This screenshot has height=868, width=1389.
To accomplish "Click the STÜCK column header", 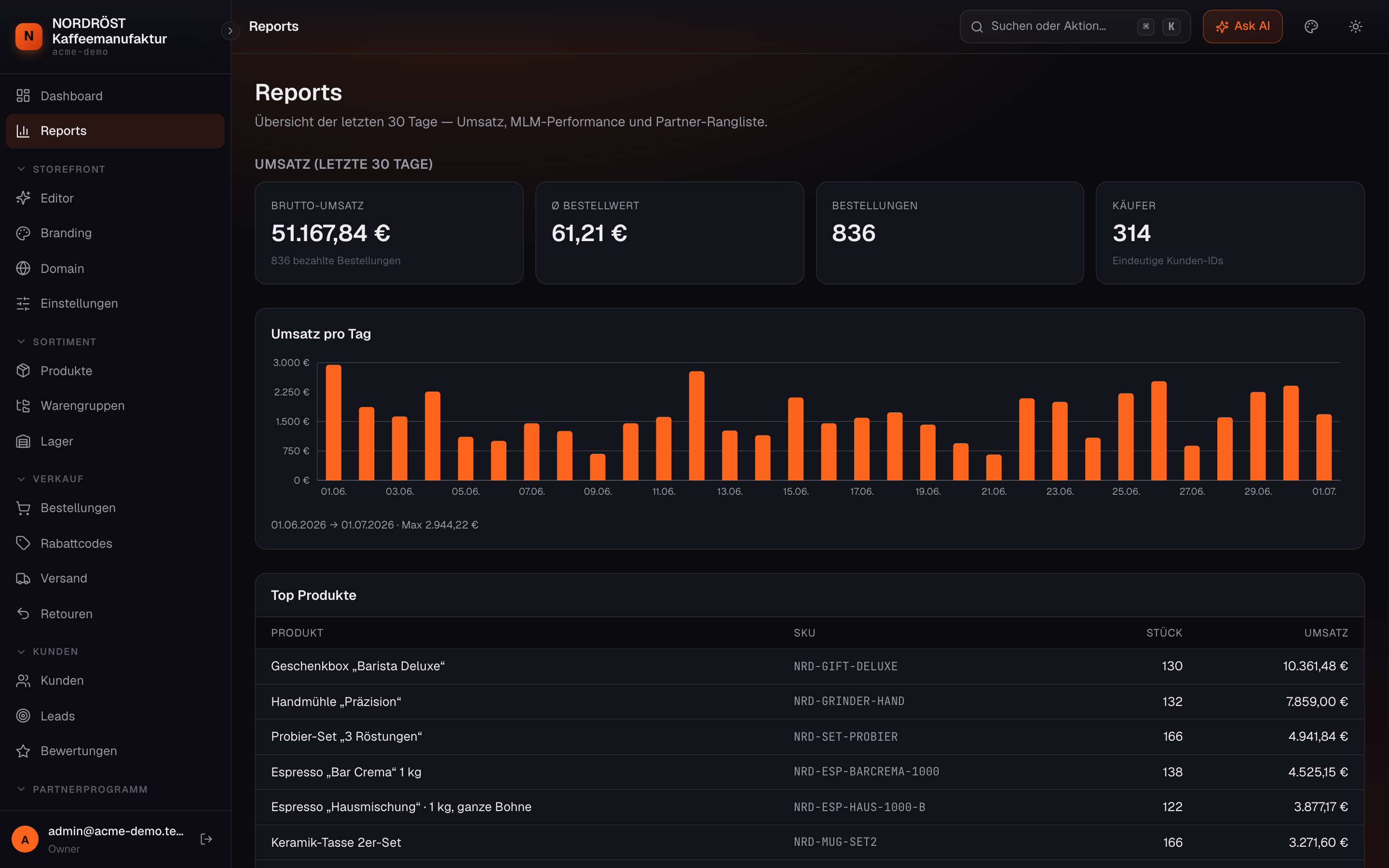I will [1164, 633].
